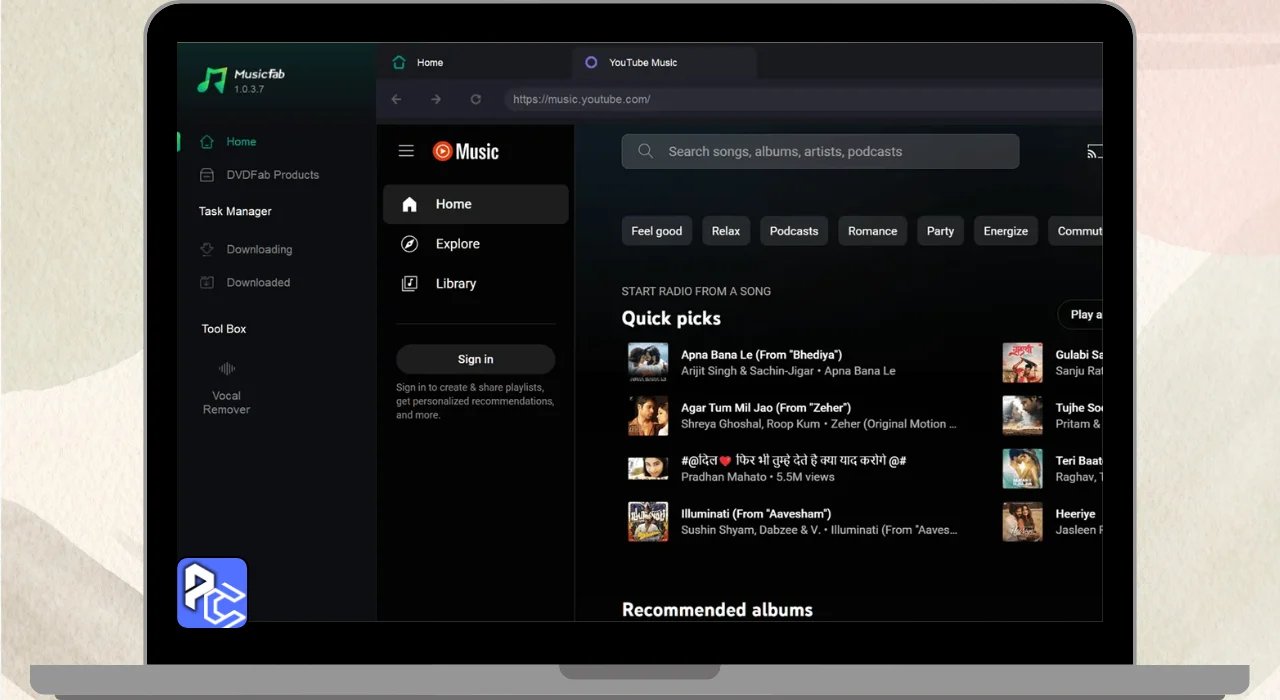The height and width of the screenshot is (700, 1280).
Task: Select the Podcasts chip
Action: coord(794,231)
